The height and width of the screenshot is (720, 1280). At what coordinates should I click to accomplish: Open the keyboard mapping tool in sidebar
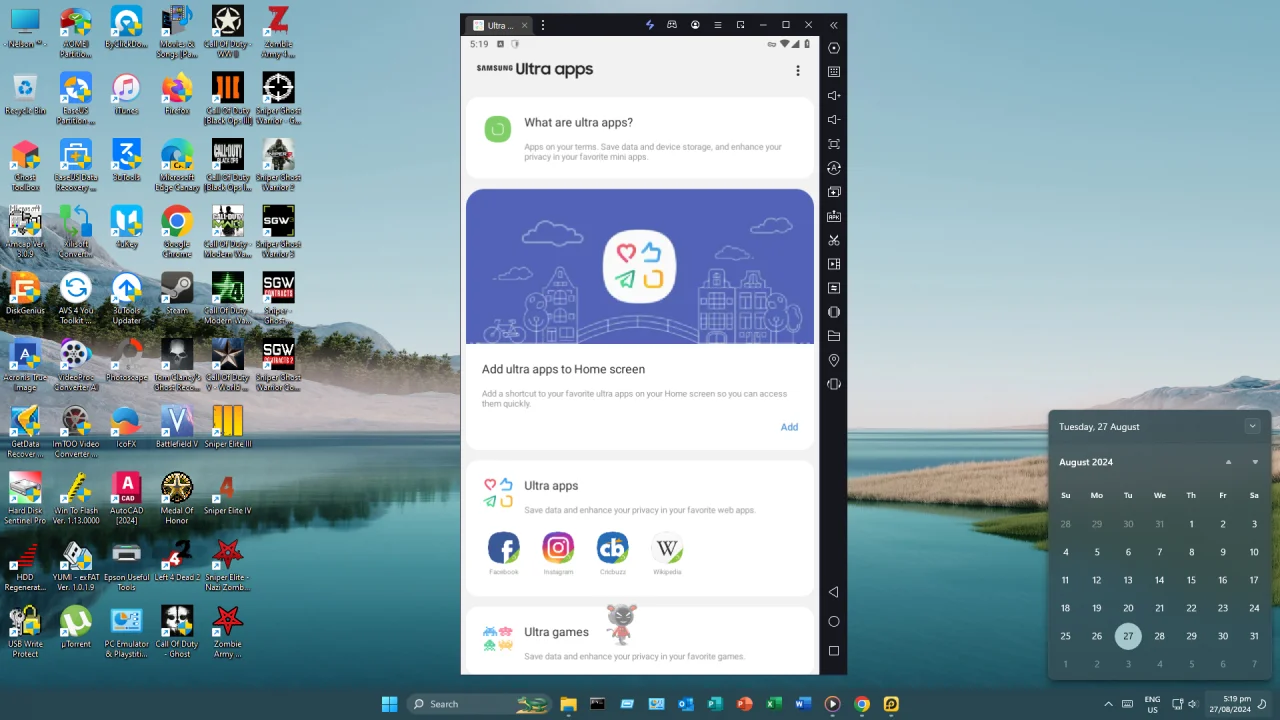(x=834, y=72)
